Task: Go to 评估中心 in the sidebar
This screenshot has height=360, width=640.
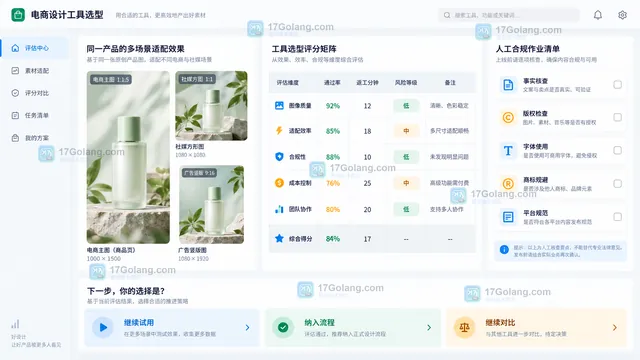Action: [x=35, y=48]
